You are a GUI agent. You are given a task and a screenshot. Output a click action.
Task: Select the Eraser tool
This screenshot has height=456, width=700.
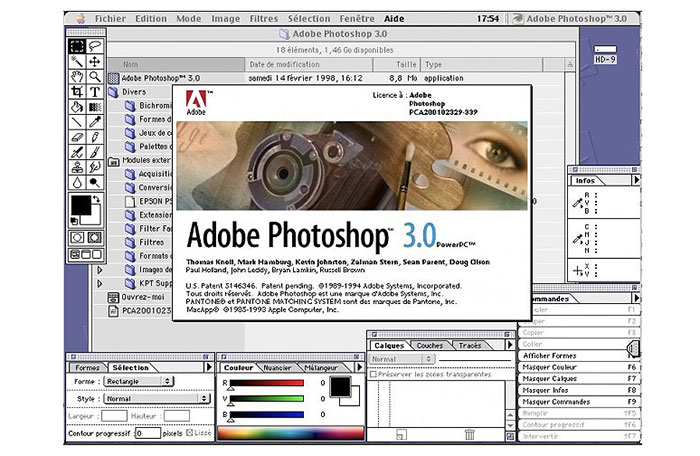click(77, 137)
